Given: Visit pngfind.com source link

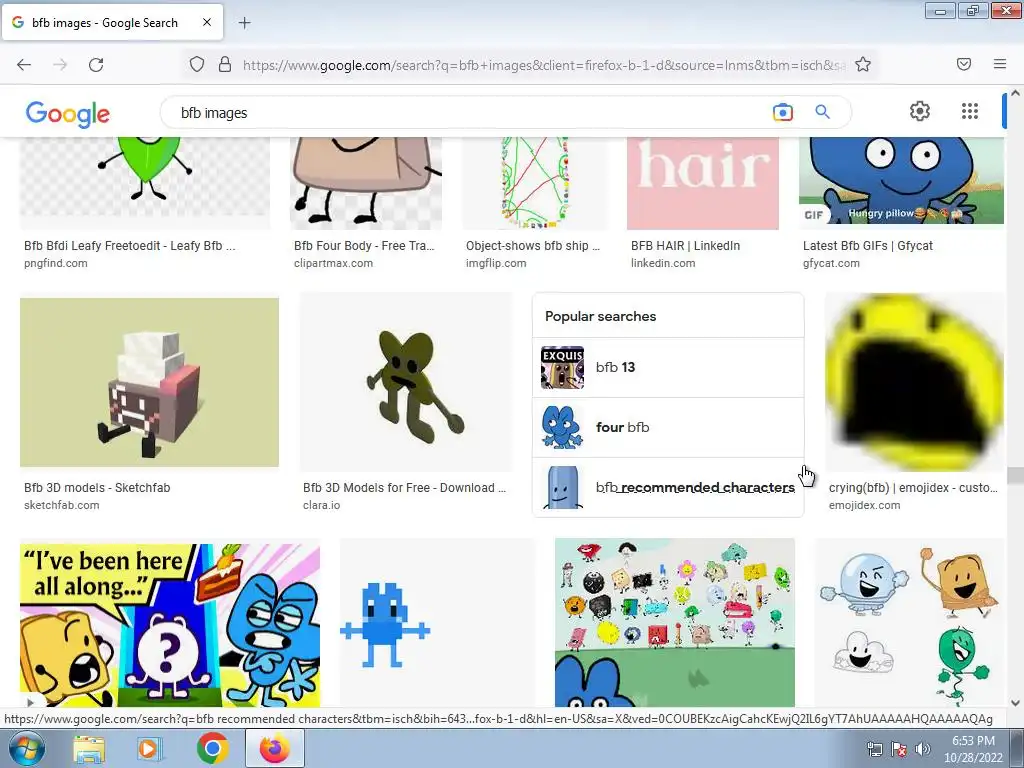Looking at the screenshot, I should pos(56,263).
